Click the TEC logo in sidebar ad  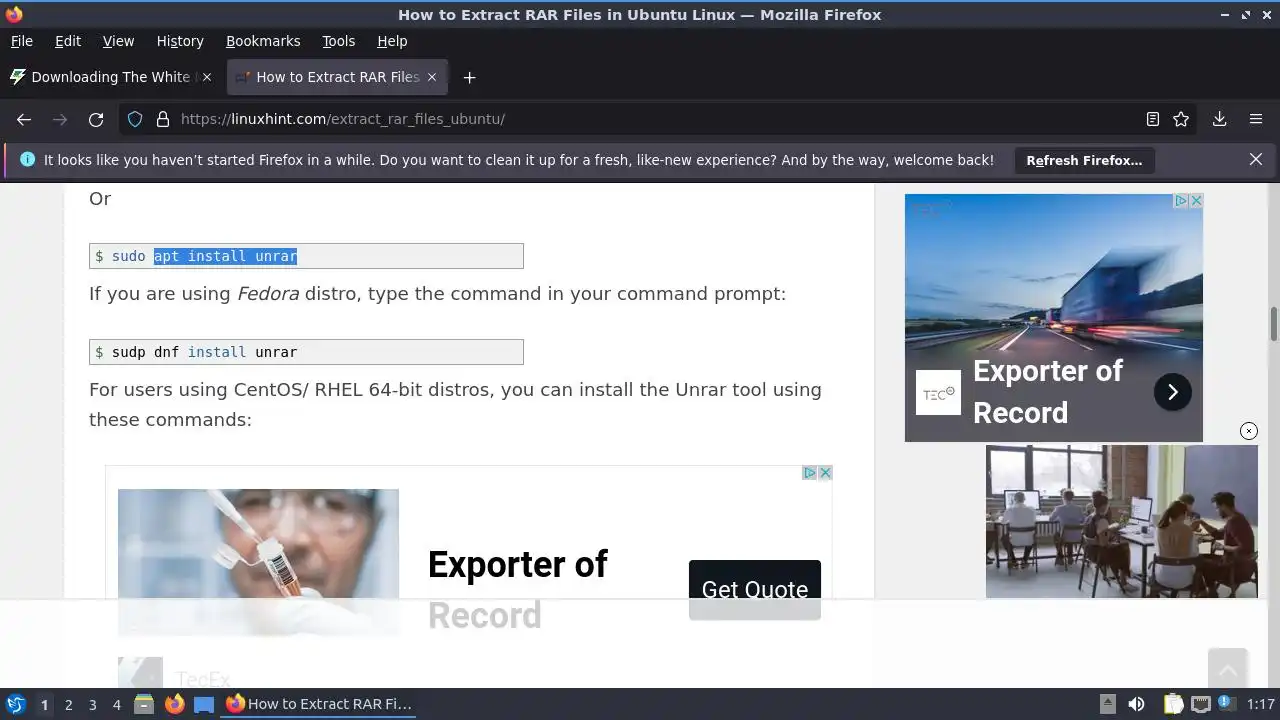coord(938,393)
